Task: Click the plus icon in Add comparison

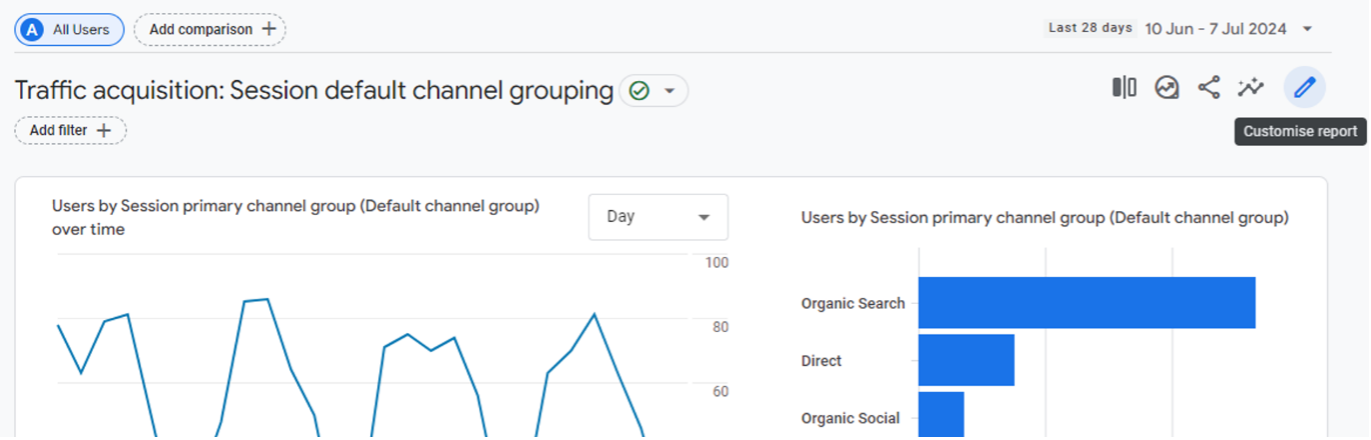Action: tap(268, 29)
